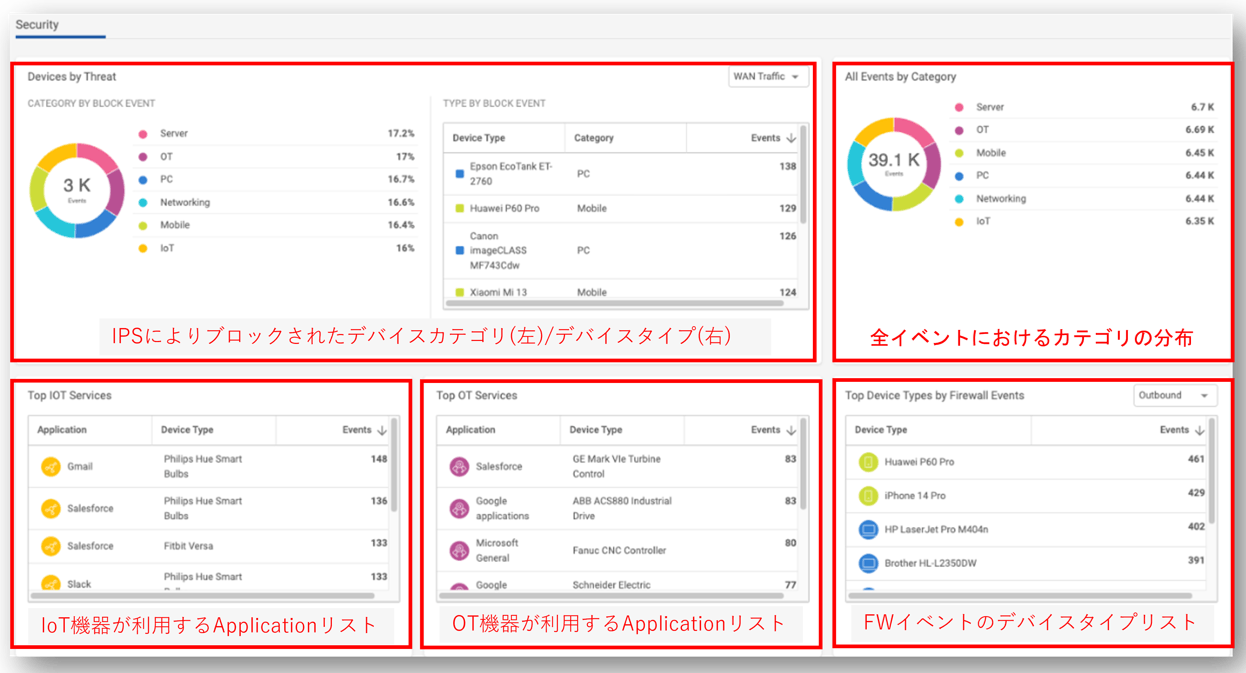
Task: Click the Huawei P60 Pro mobile icon in Firewall Events
Action: pyautogui.click(x=868, y=462)
